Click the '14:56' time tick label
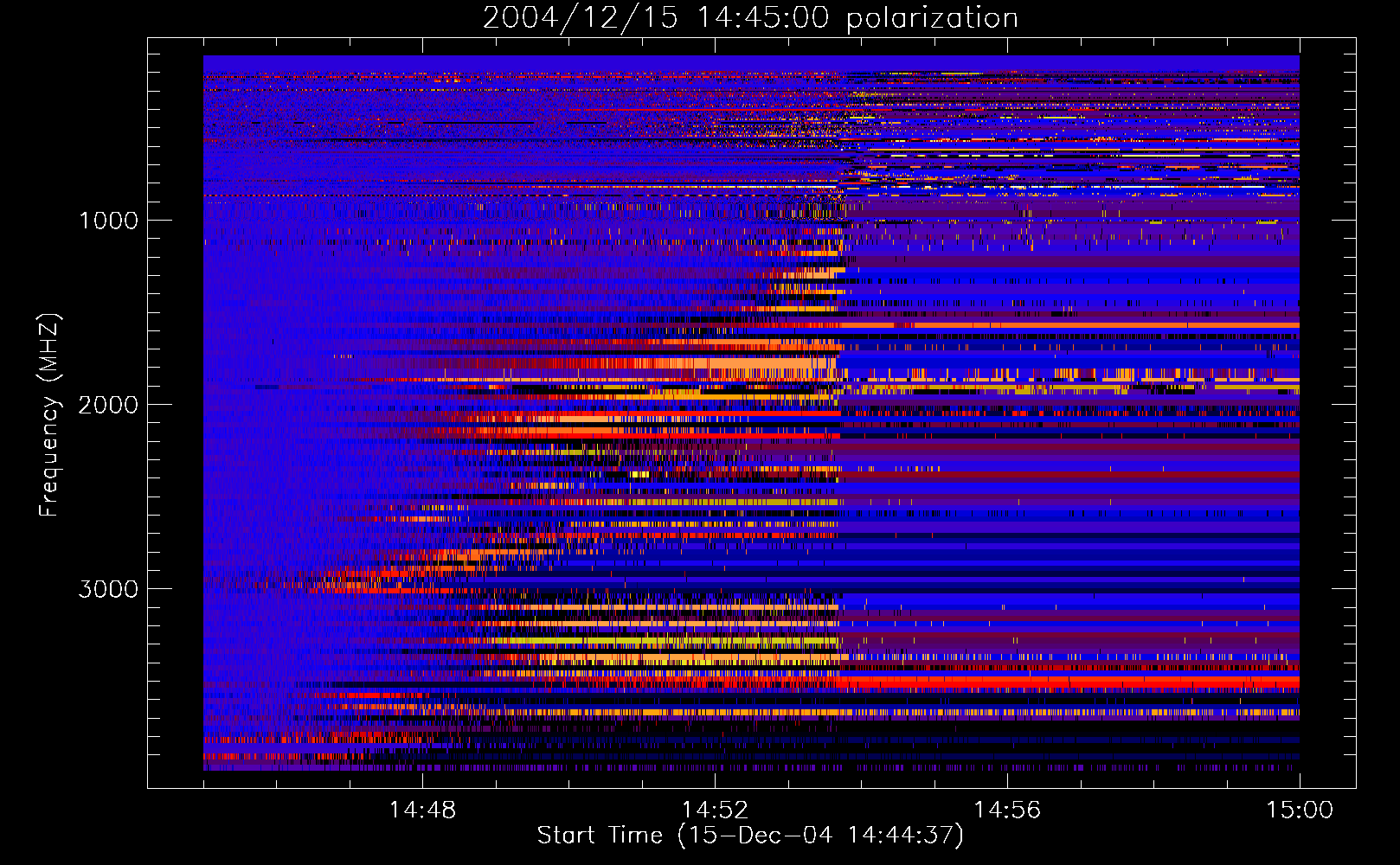The image size is (1400, 865). [1007, 810]
